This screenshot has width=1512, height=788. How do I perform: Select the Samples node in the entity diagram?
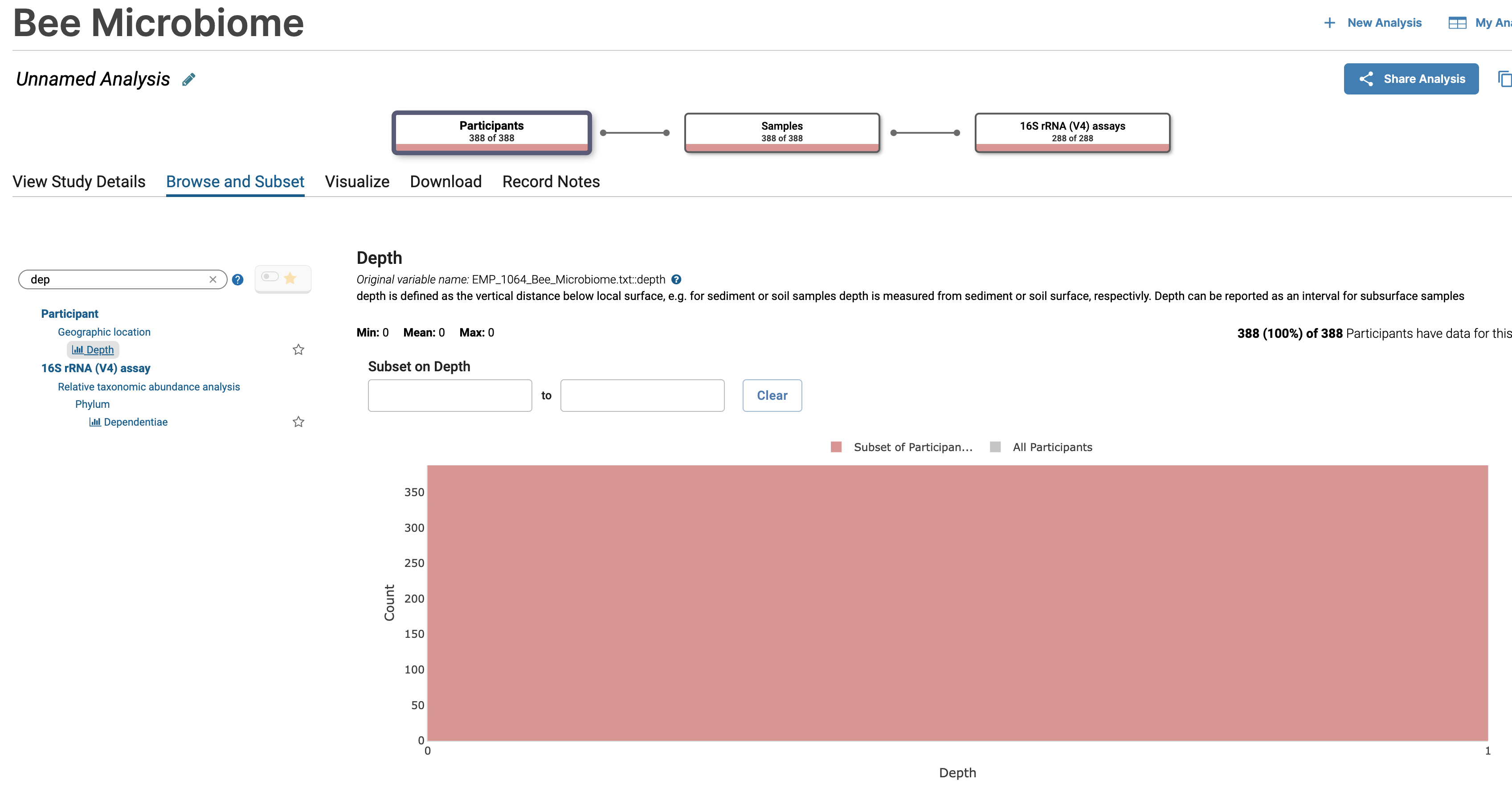tap(781, 131)
